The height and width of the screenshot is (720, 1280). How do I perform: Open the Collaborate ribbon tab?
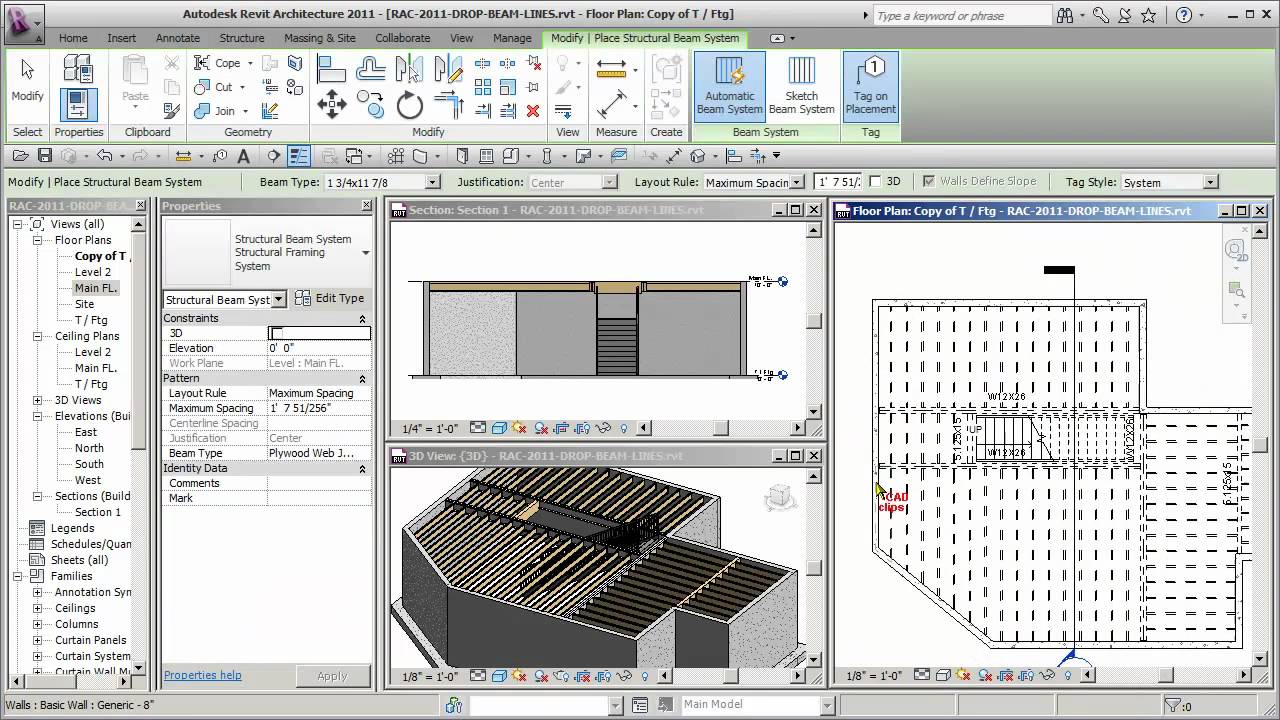click(403, 38)
